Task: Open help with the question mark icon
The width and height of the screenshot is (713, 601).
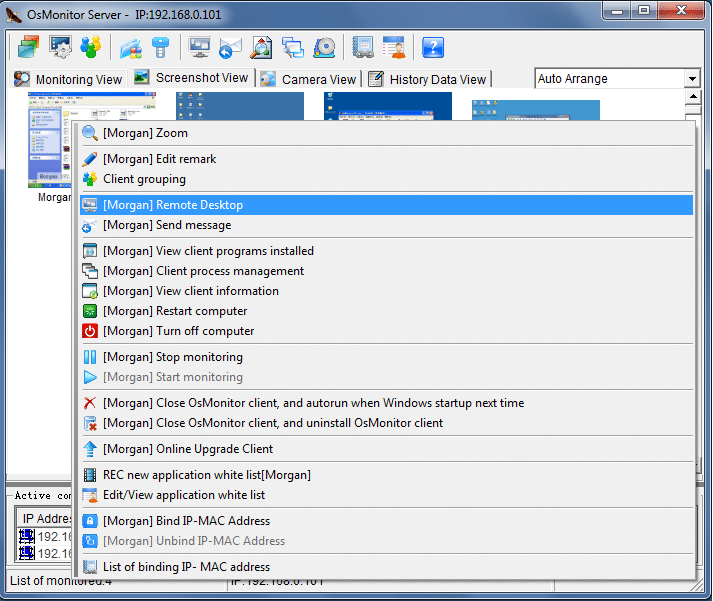Action: (433, 47)
